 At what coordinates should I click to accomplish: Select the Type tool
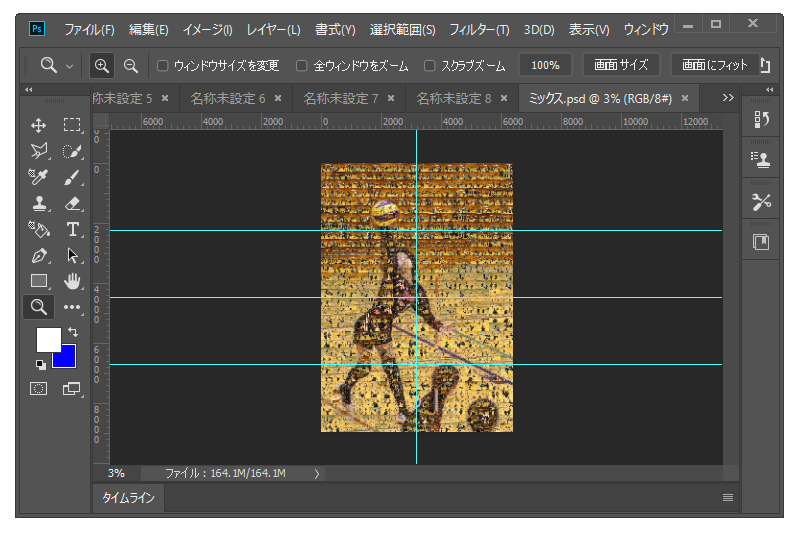72,230
